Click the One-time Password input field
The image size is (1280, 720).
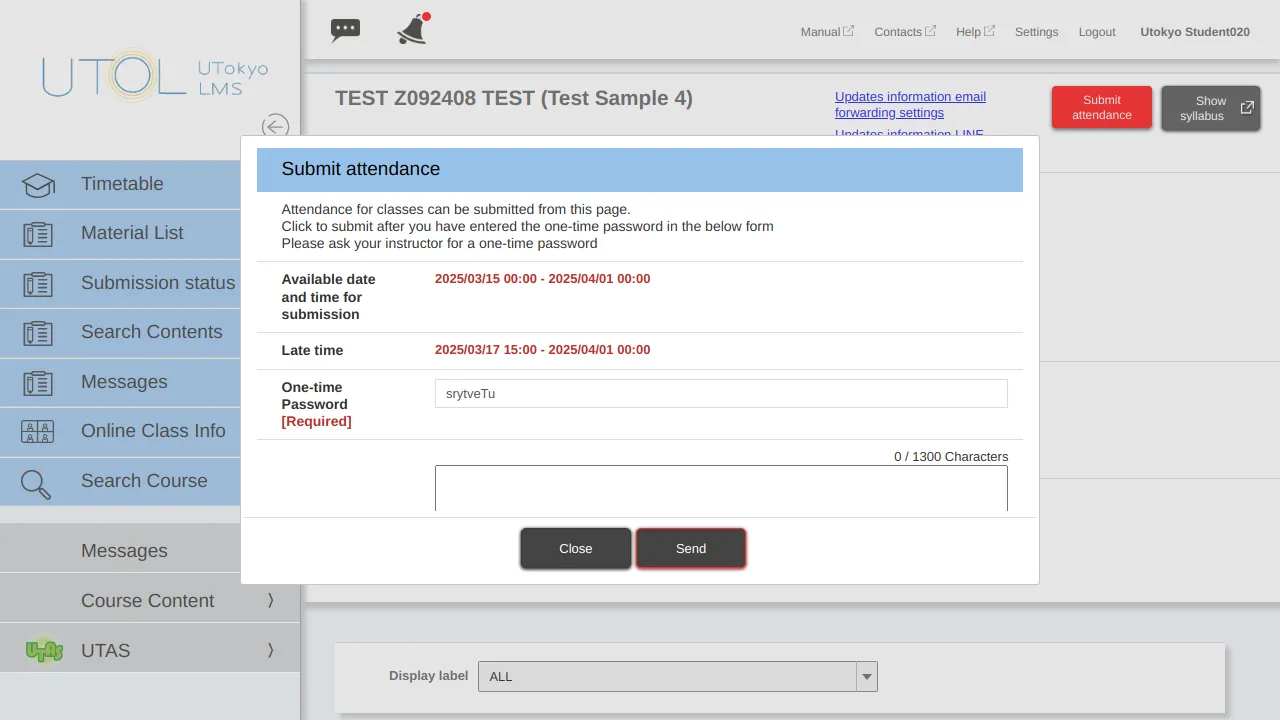point(720,394)
